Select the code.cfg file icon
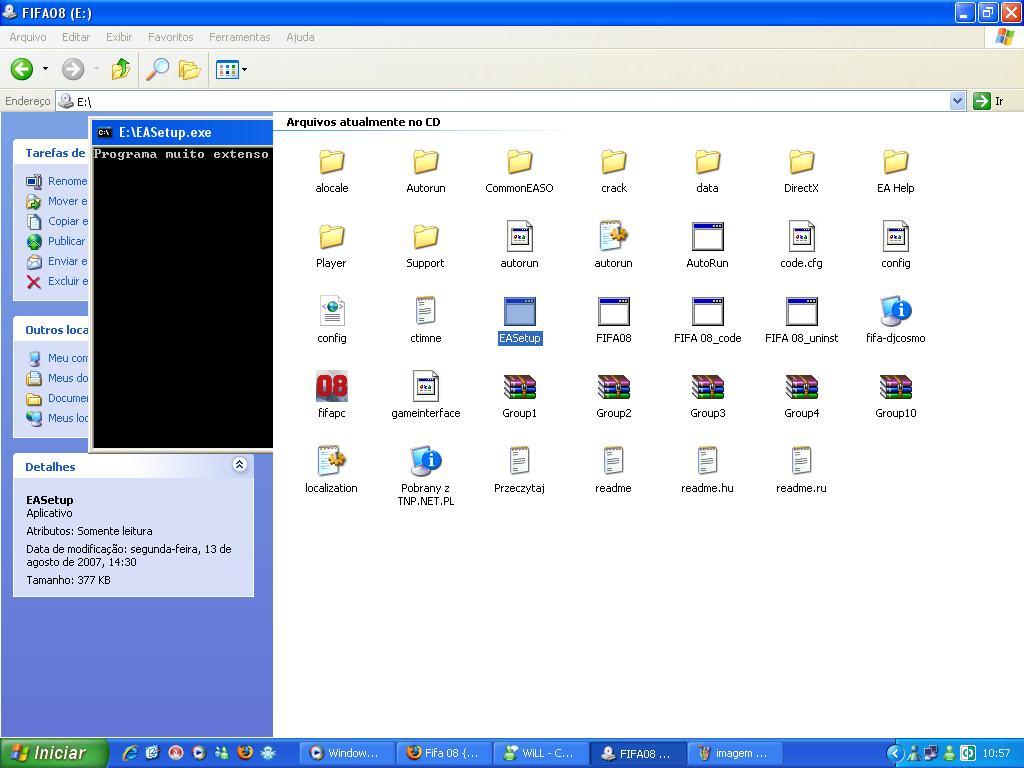This screenshot has width=1024, height=768. click(x=801, y=236)
